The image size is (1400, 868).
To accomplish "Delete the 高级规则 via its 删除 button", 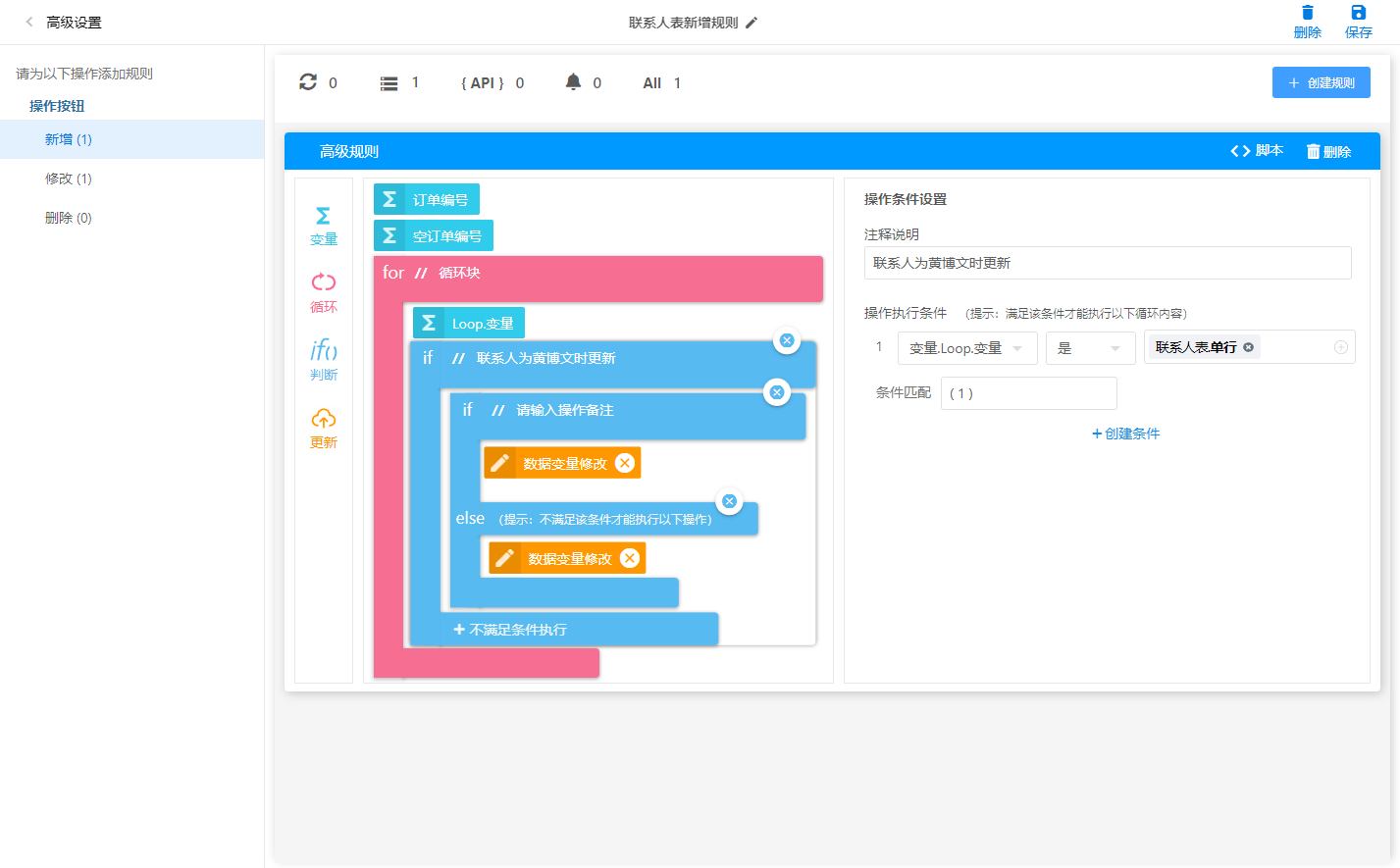I will click(x=1328, y=151).
